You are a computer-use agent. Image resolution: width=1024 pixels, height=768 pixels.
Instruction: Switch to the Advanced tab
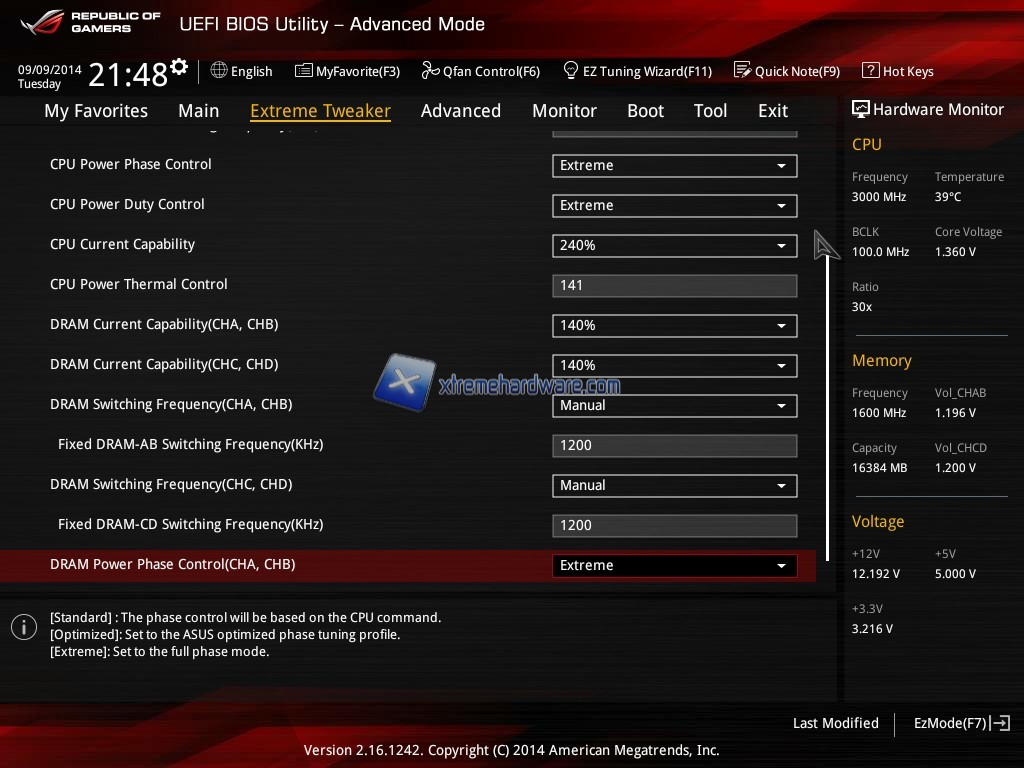click(460, 111)
